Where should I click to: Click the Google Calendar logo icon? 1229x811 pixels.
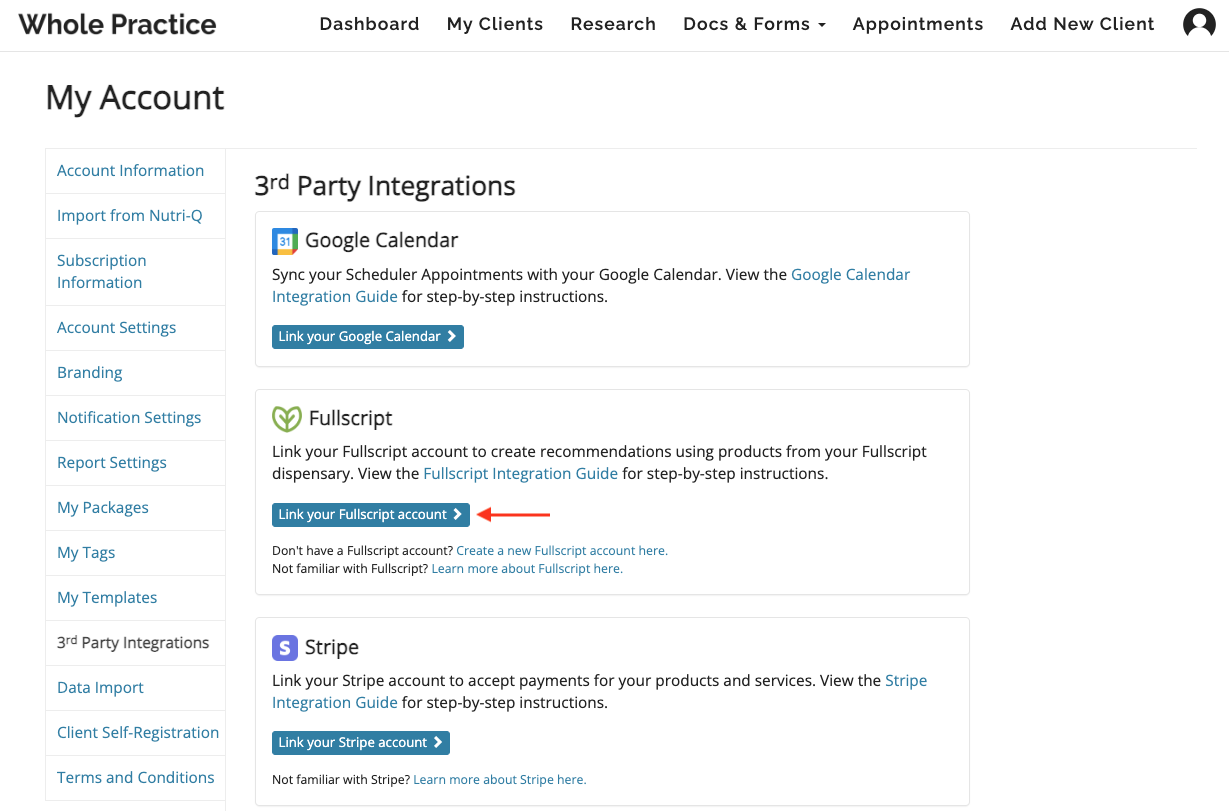pos(285,241)
